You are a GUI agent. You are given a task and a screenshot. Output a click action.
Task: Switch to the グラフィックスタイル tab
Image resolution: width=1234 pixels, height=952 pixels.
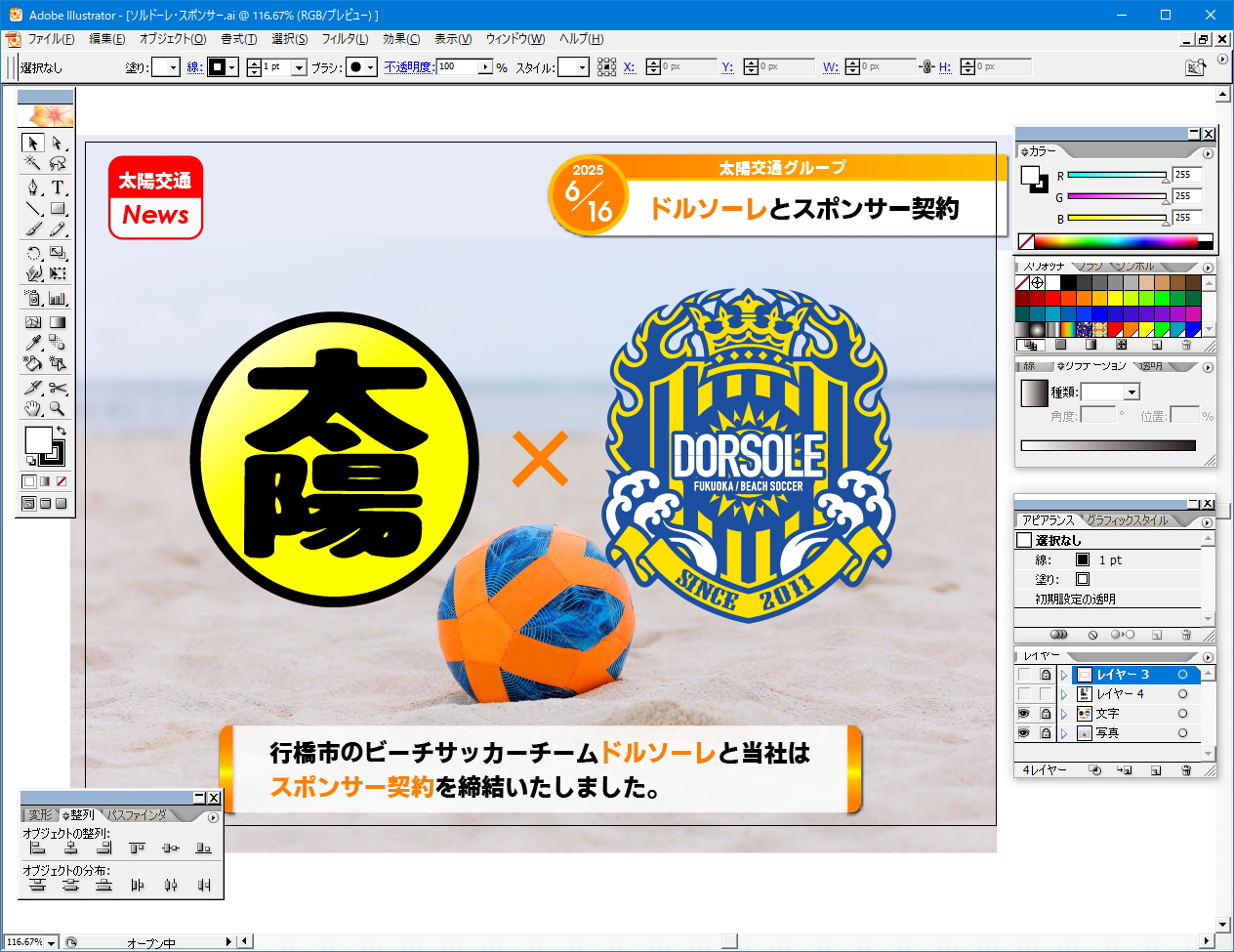pos(1128,520)
